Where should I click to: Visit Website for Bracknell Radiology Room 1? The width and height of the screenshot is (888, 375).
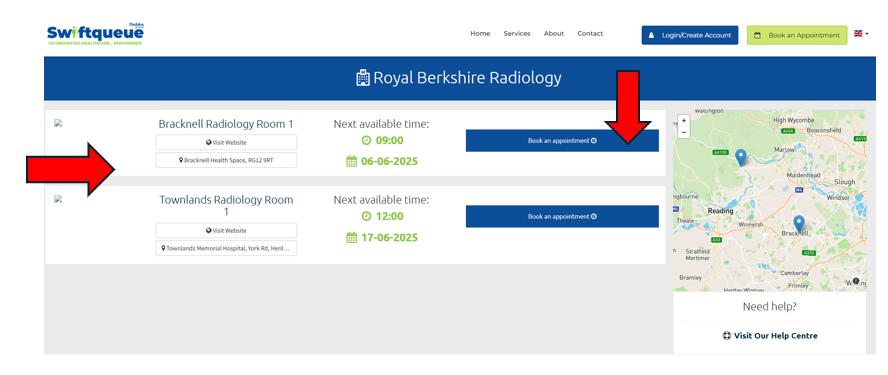226,142
